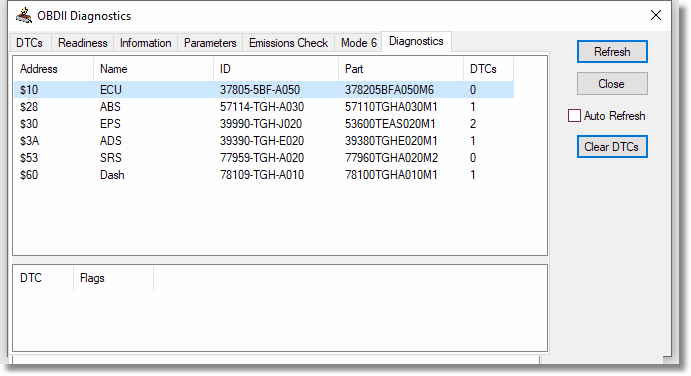
Task: Click ID 57114-TGH-A030
Action: click(x=262, y=107)
